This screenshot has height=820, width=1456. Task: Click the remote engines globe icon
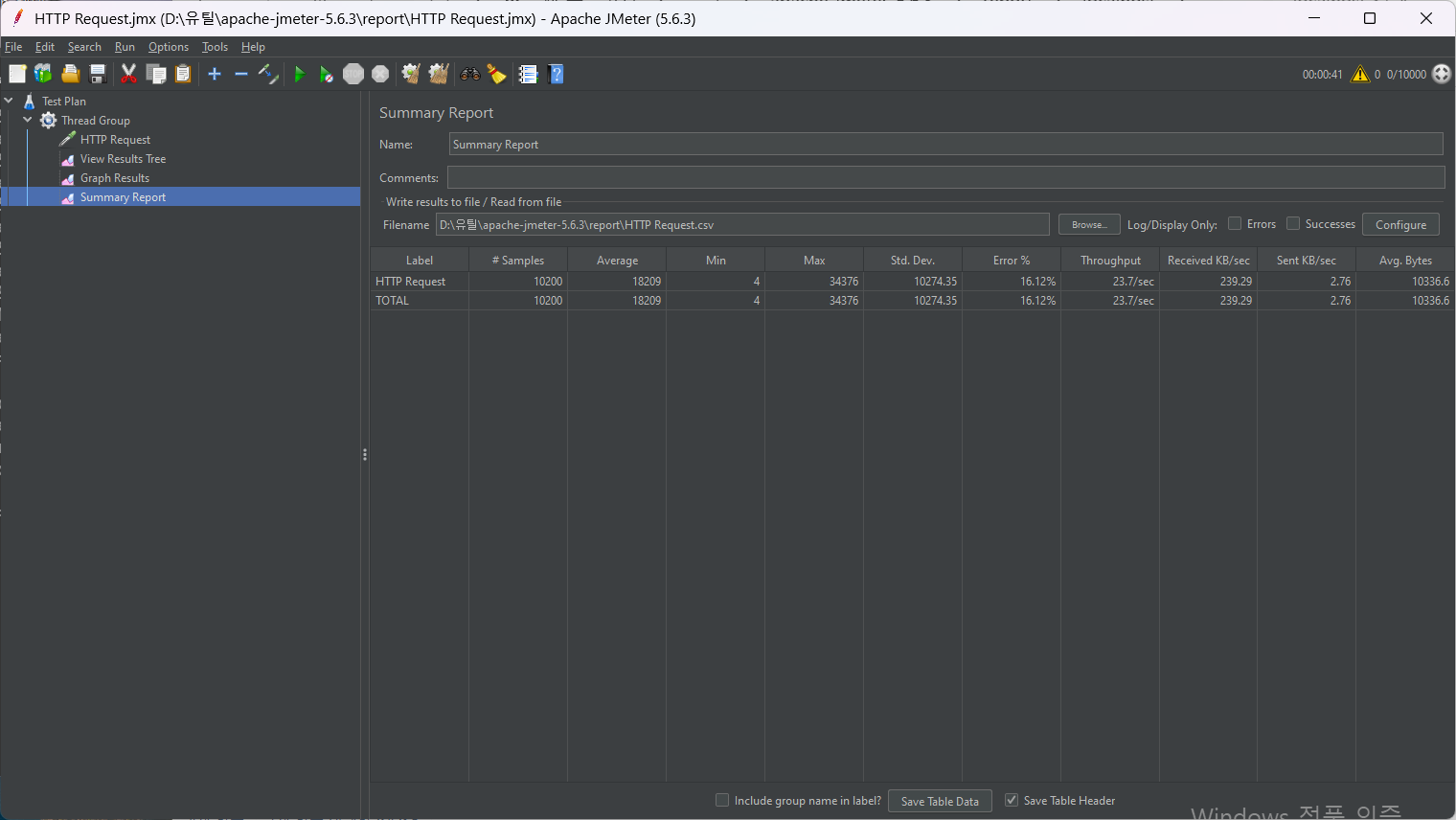1442,74
